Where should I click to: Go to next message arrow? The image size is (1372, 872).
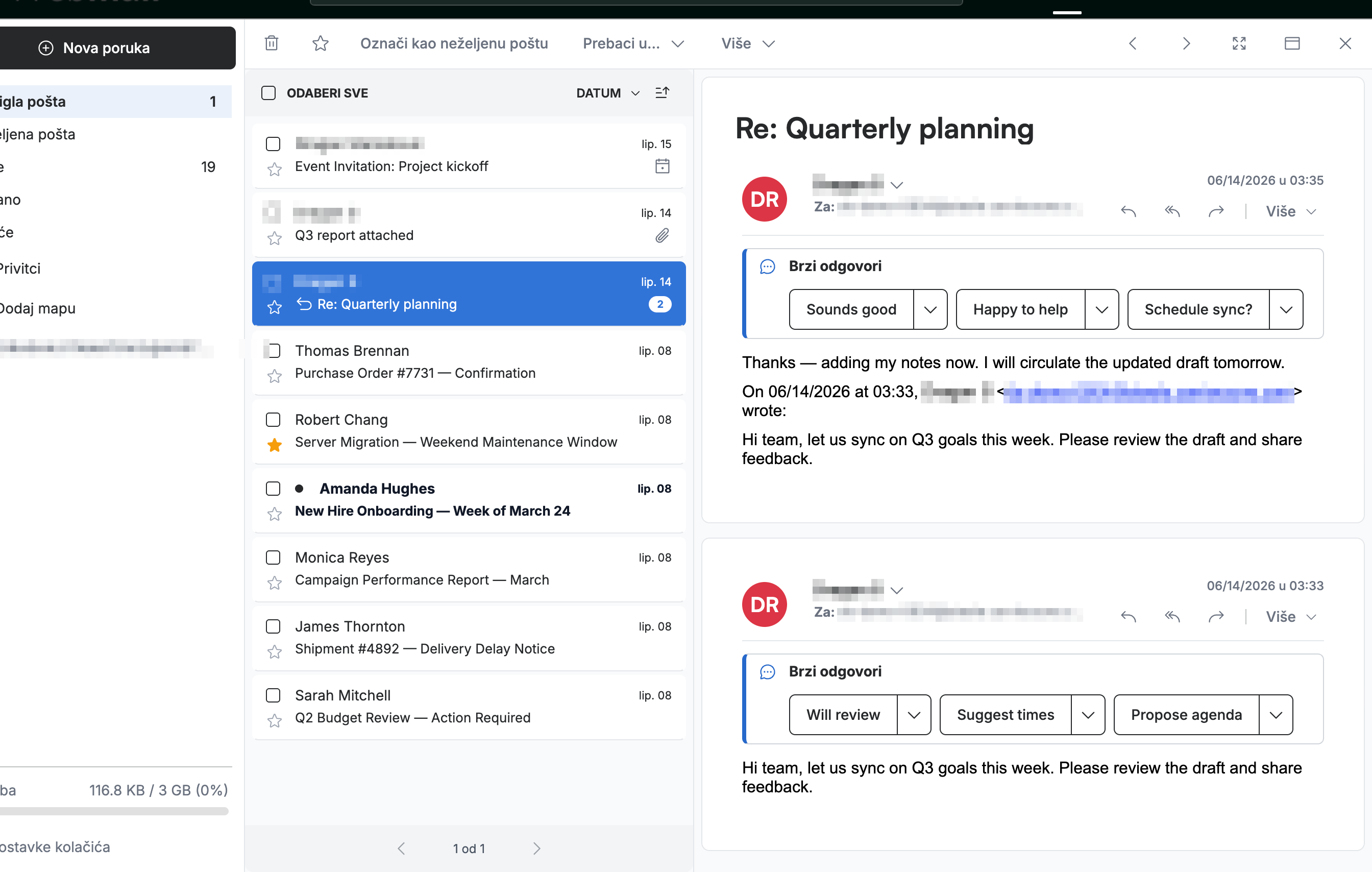1186,43
